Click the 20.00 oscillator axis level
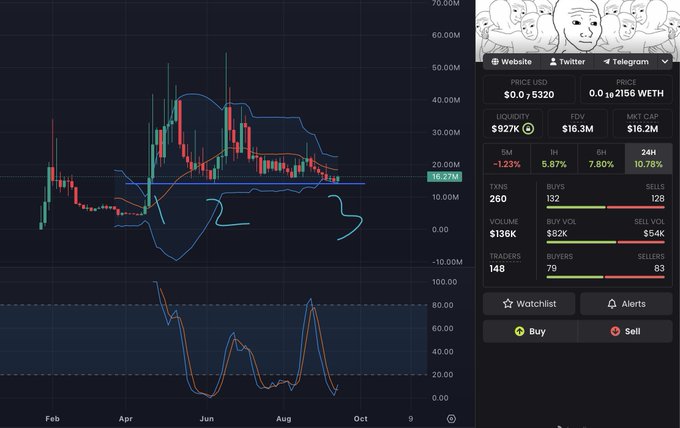This screenshot has width=680, height=428. [443, 375]
